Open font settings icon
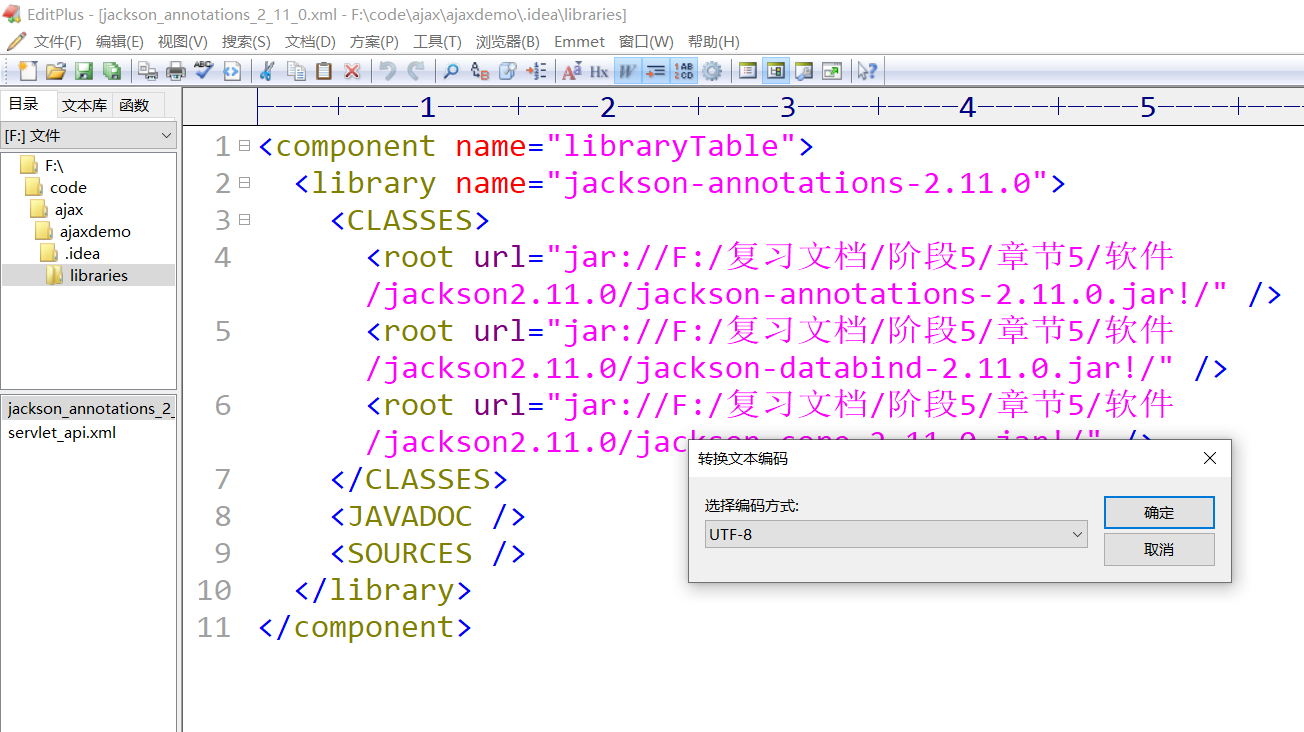This screenshot has width=1304, height=732. click(572, 71)
